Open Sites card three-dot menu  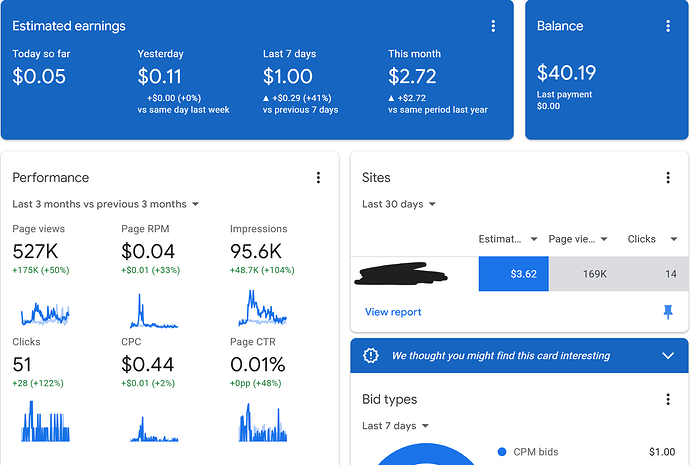pyautogui.click(x=668, y=177)
